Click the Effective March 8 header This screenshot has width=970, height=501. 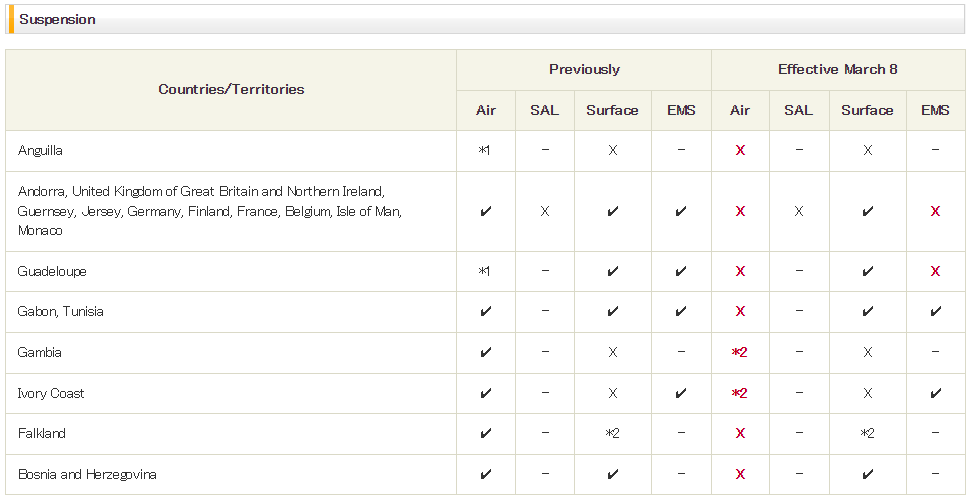coord(838,70)
